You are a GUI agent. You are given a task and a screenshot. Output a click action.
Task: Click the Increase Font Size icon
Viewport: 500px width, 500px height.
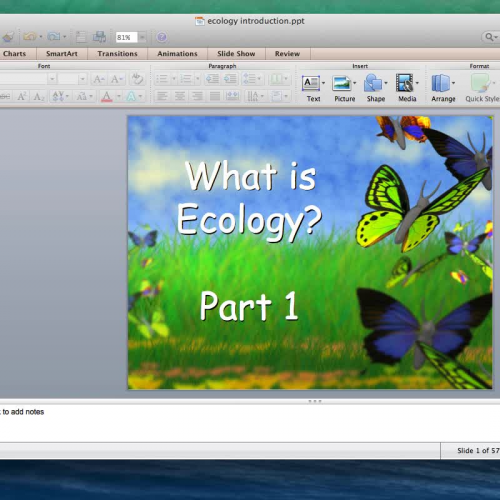click(x=99, y=79)
